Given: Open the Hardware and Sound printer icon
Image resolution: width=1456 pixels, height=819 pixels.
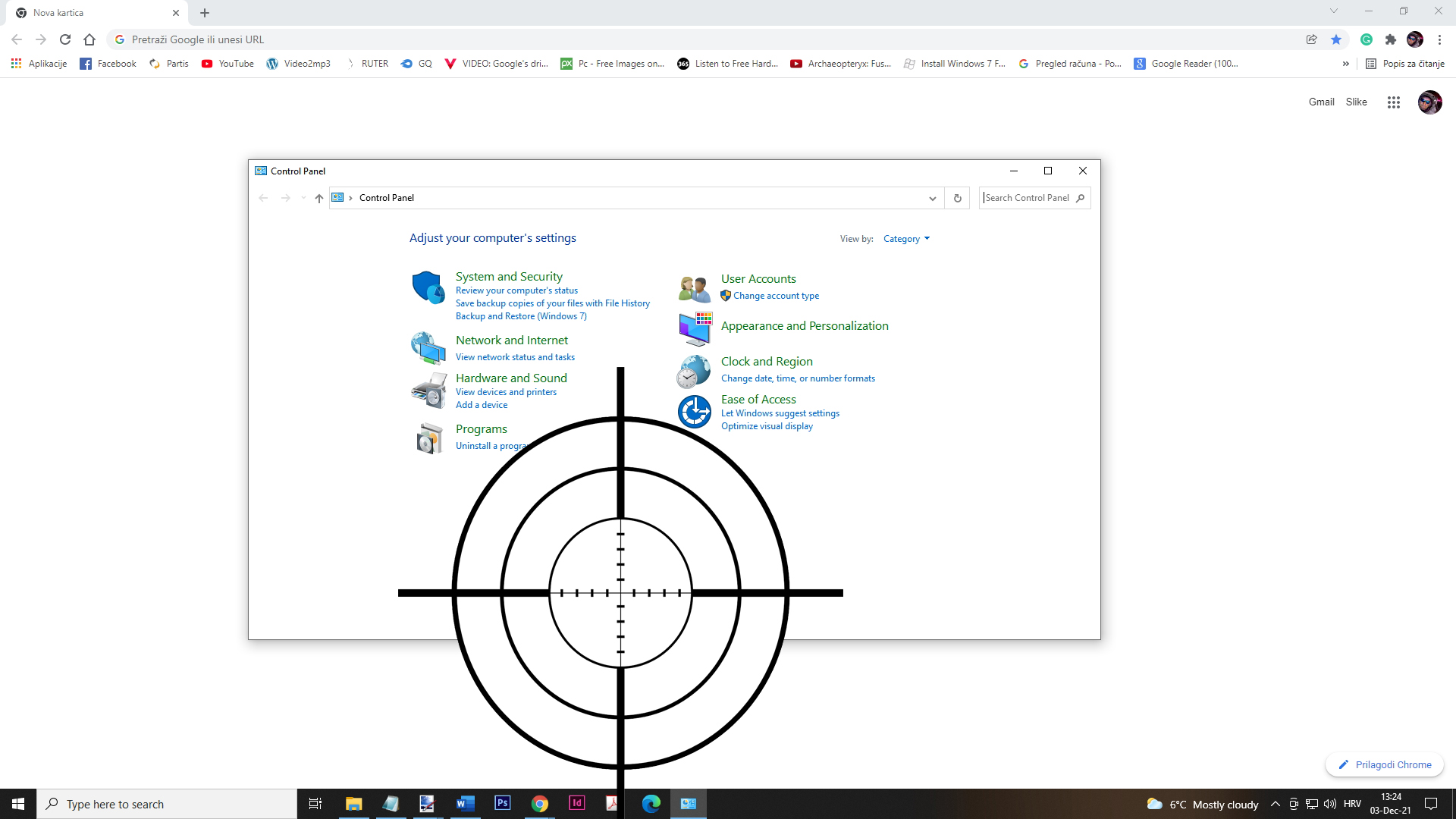Looking at the screenshot, I should (428, 391).
